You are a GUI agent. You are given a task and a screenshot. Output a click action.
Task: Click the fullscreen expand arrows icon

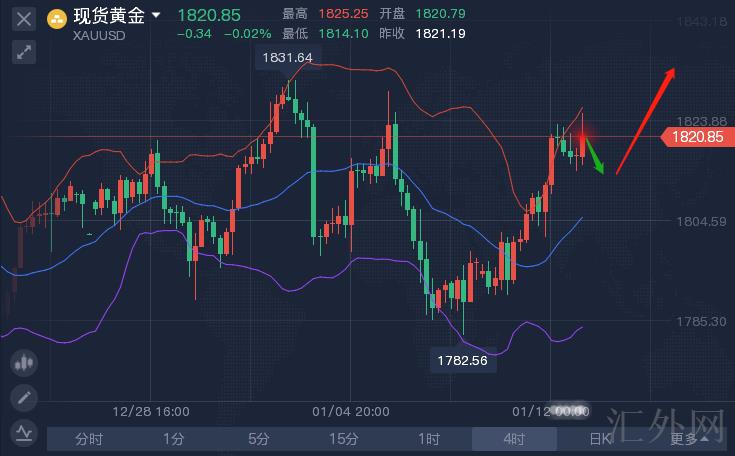tap(24, 51)
